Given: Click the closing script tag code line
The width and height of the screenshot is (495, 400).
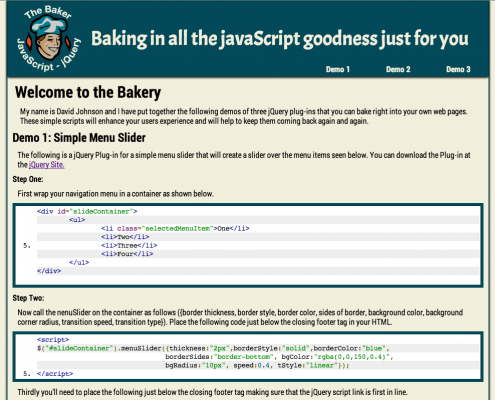Looking at the screenshot, I should pyautogui.click(x=55, y=374).
